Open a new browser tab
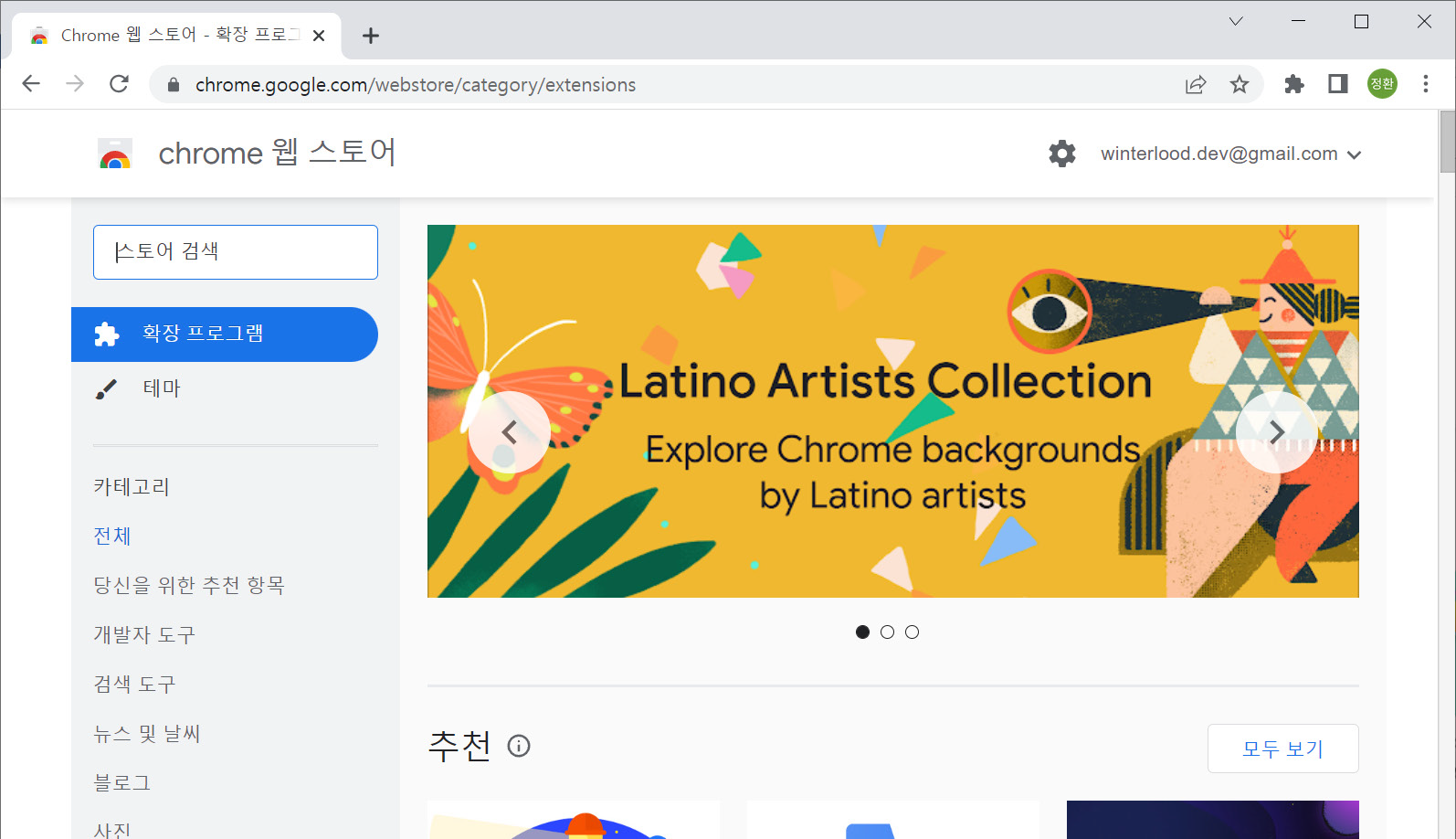This screenshot has height=839, width=1456. 370,36
